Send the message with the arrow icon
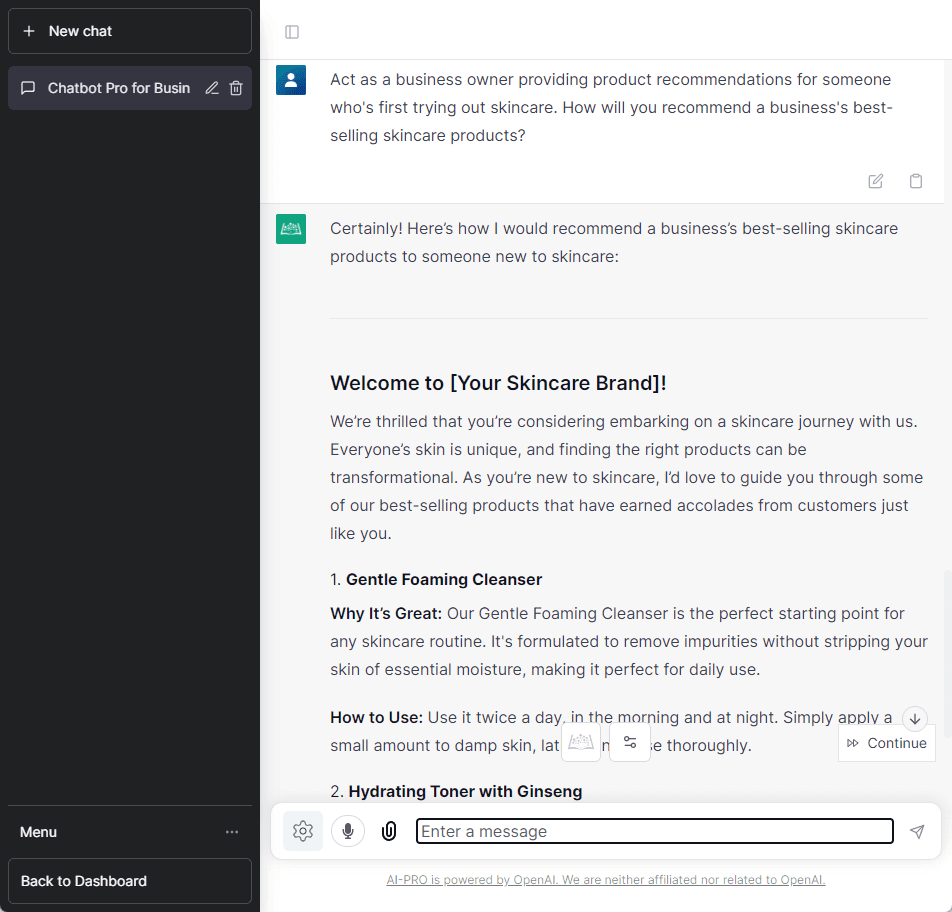Viewport: 952px width, 912px height. 917,831
